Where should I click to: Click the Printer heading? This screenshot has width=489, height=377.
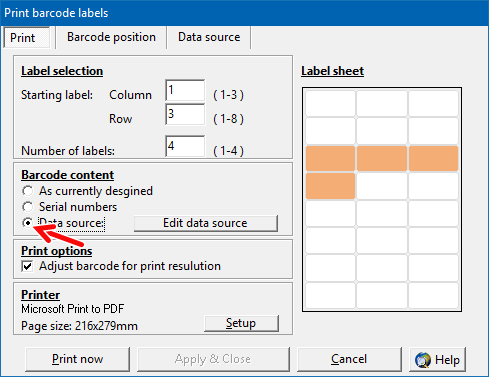coord(41,295)
